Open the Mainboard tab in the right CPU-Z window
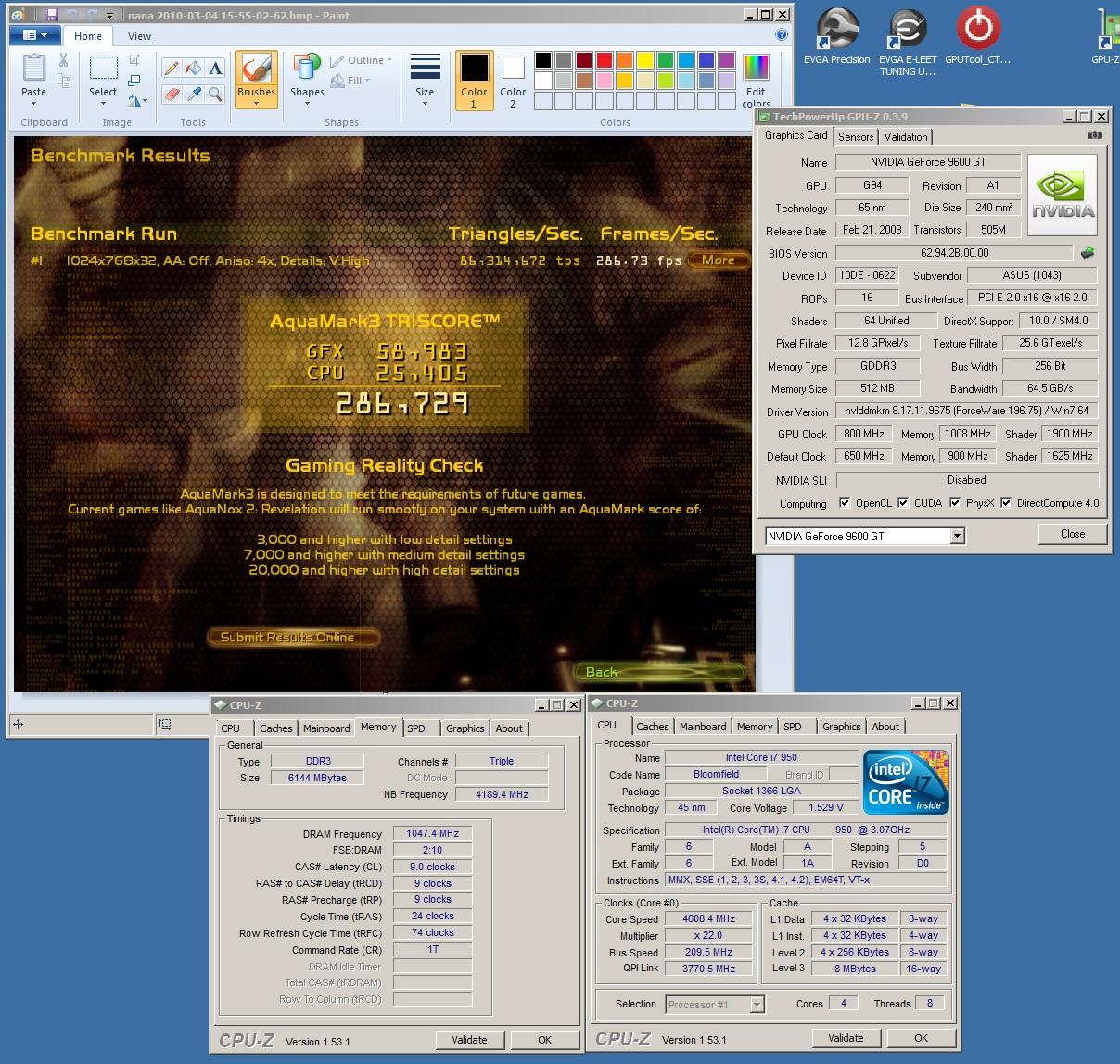1120x1064 pixels. tap(703, 727)
